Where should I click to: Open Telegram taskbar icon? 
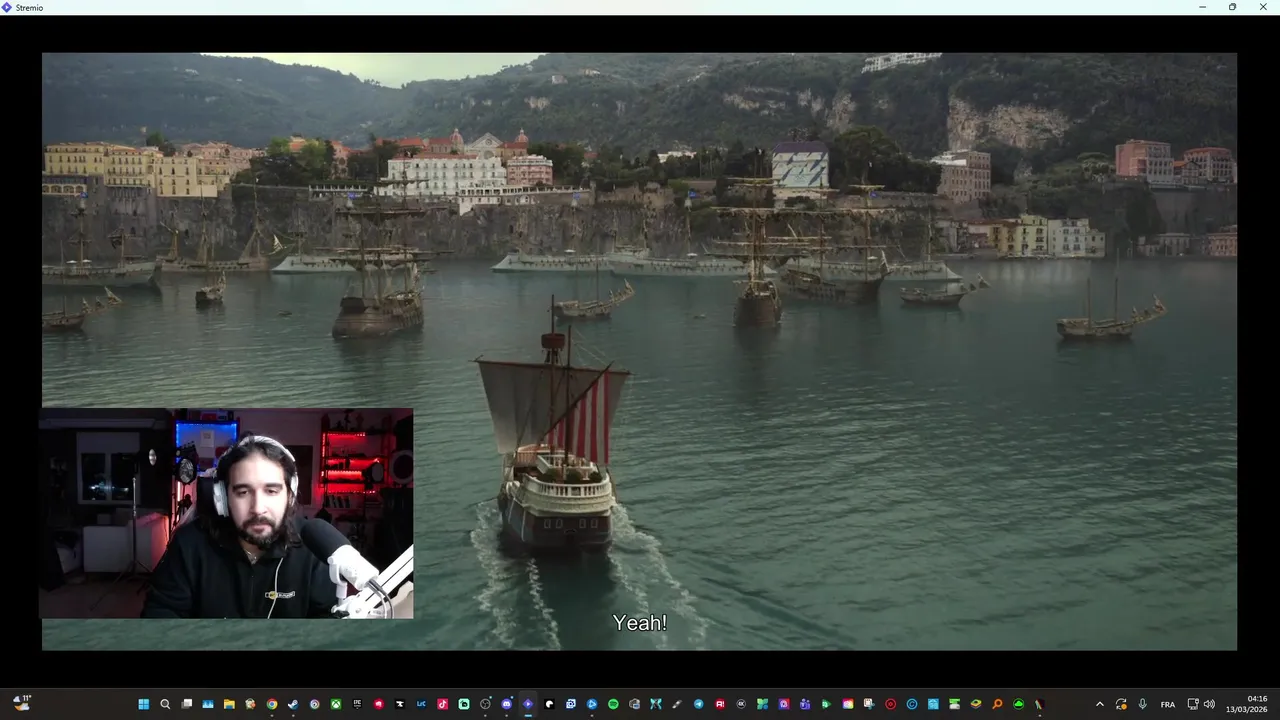click(698, 704)
